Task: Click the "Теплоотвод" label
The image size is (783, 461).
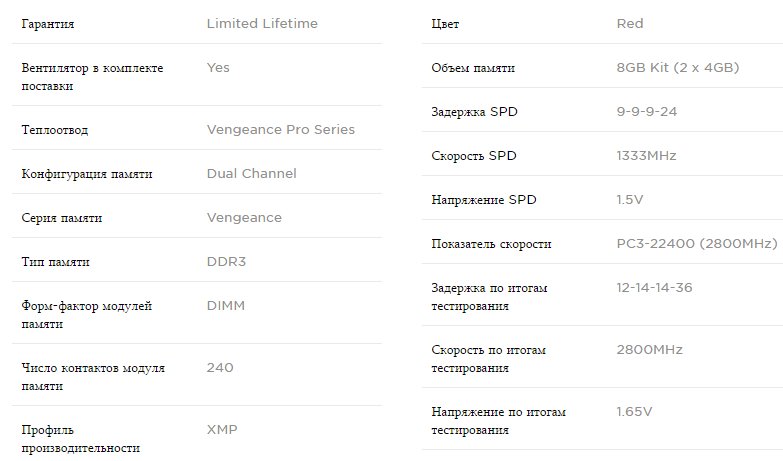Action: [x=56, y=129]
